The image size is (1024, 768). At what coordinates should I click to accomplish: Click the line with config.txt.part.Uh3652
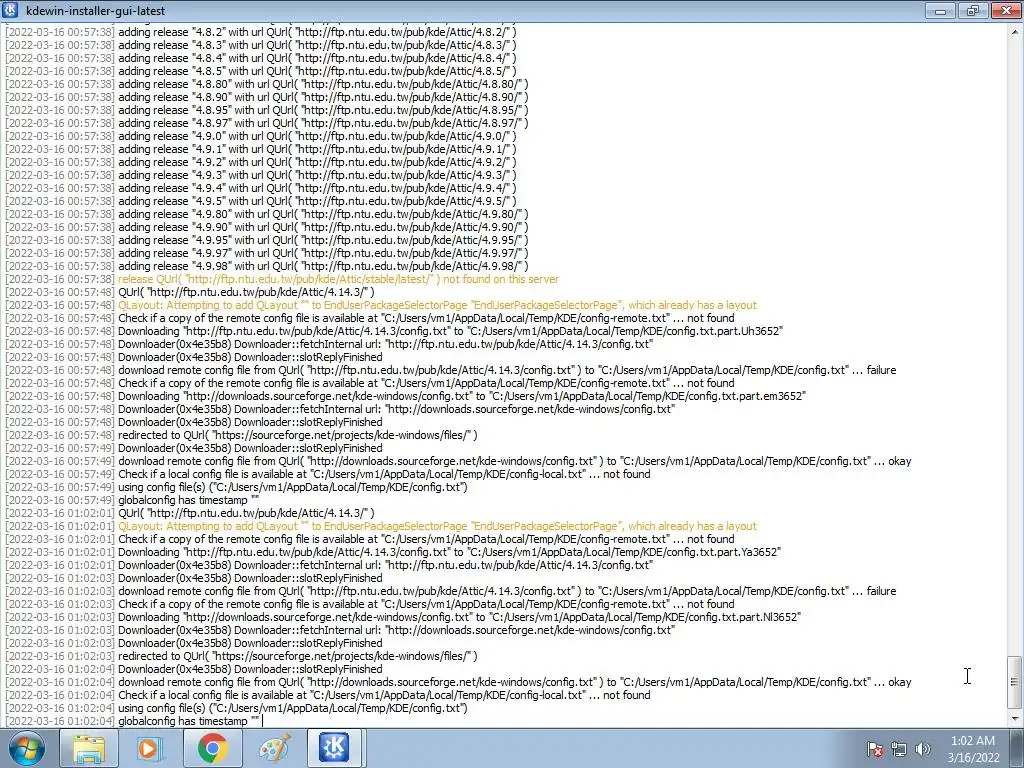[394, 331]
